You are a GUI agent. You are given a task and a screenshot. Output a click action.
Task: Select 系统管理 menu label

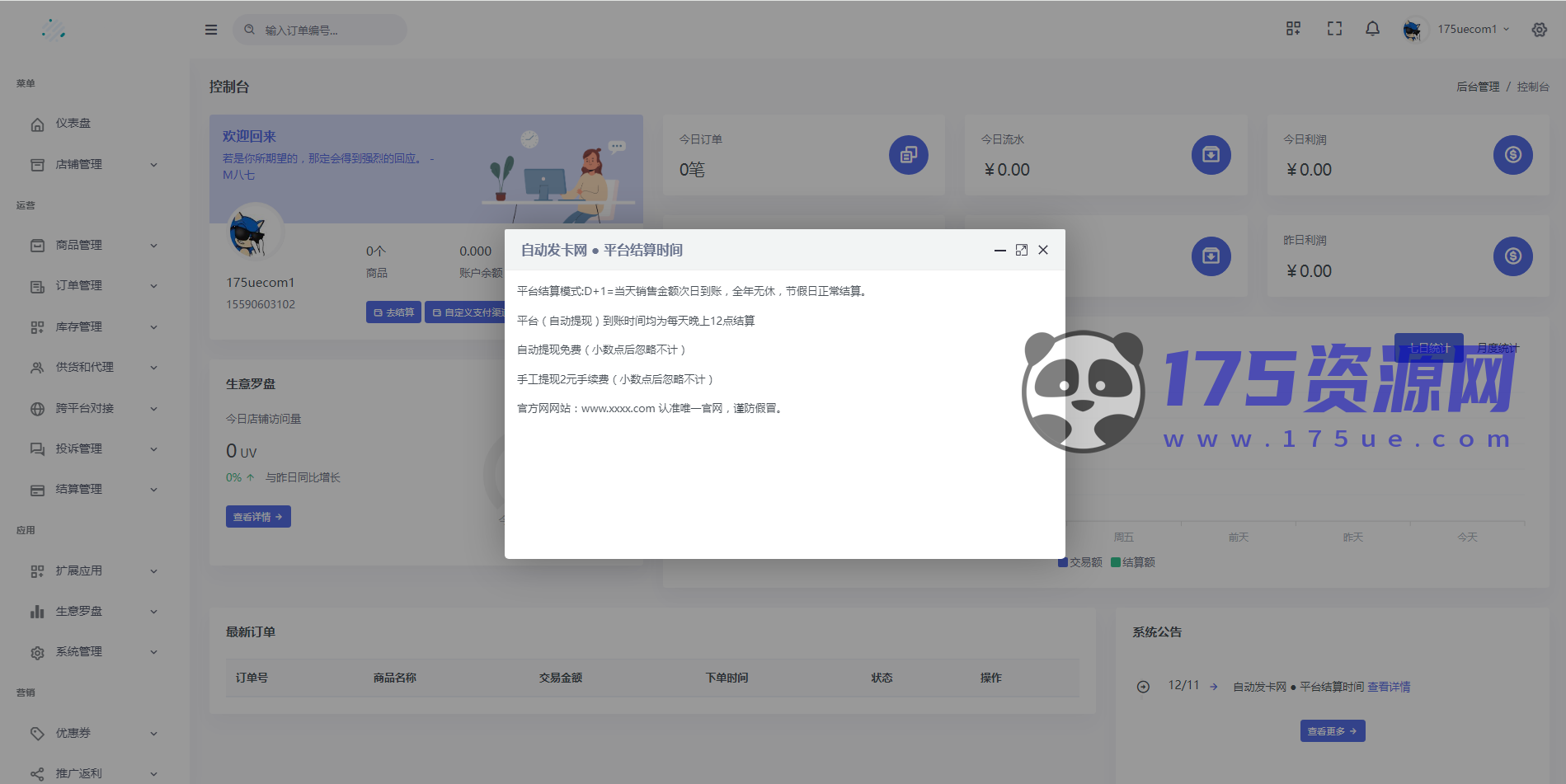click(79, 651)
